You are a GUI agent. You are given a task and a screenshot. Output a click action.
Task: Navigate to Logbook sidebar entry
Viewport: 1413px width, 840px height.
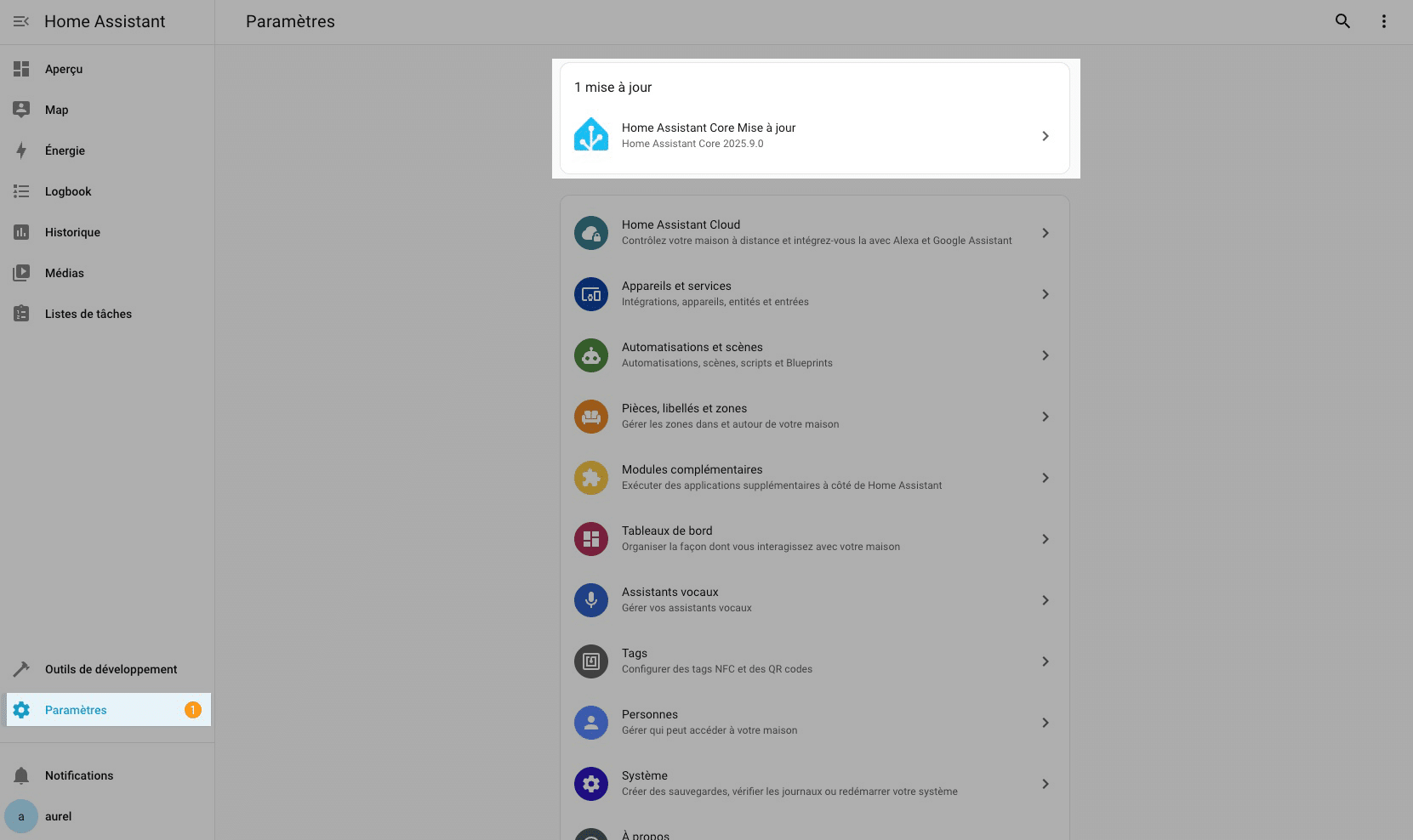tap(108, 191)
